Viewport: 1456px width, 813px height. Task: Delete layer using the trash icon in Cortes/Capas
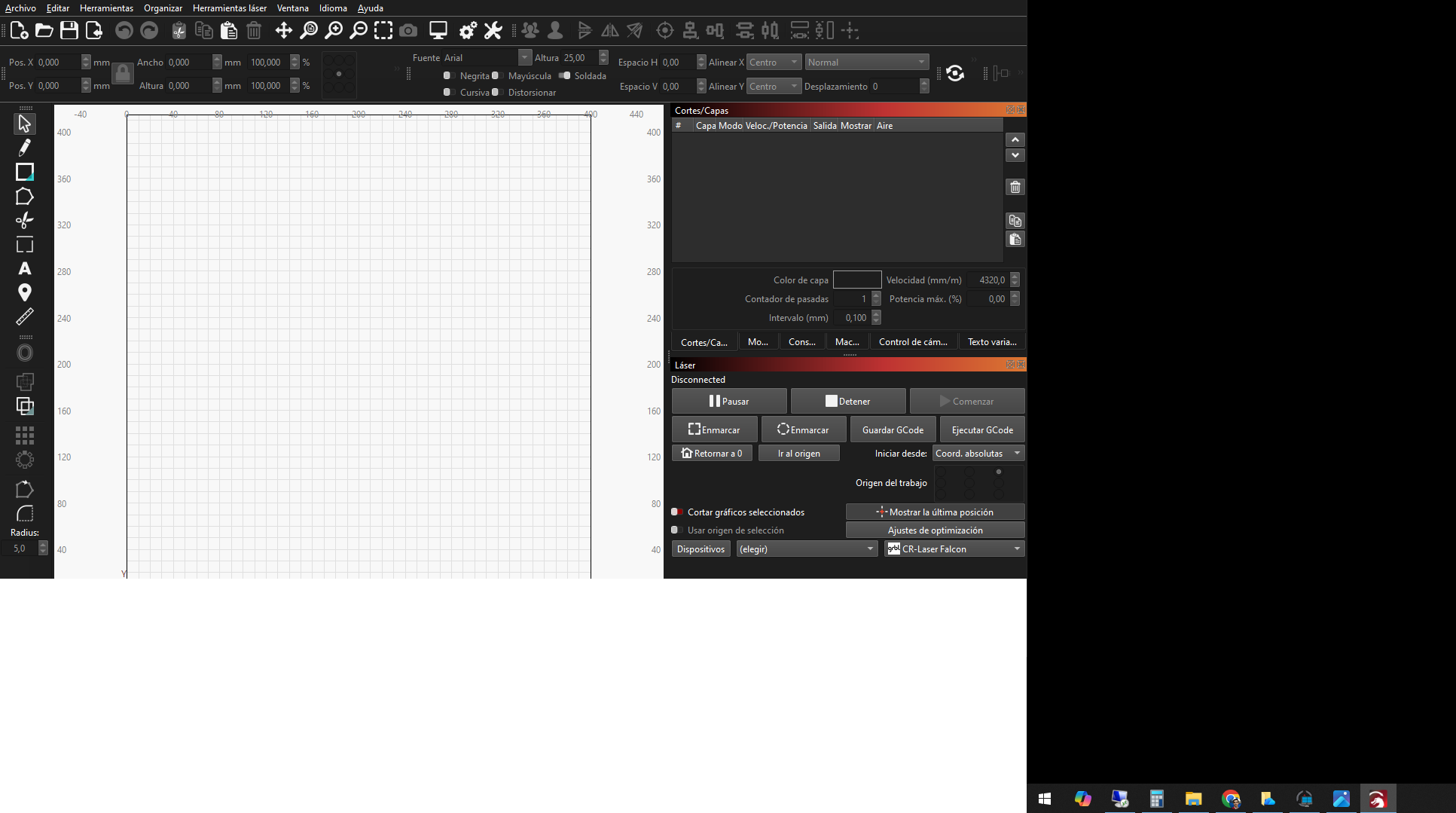pyautogui.click(x=1015, y=188)
